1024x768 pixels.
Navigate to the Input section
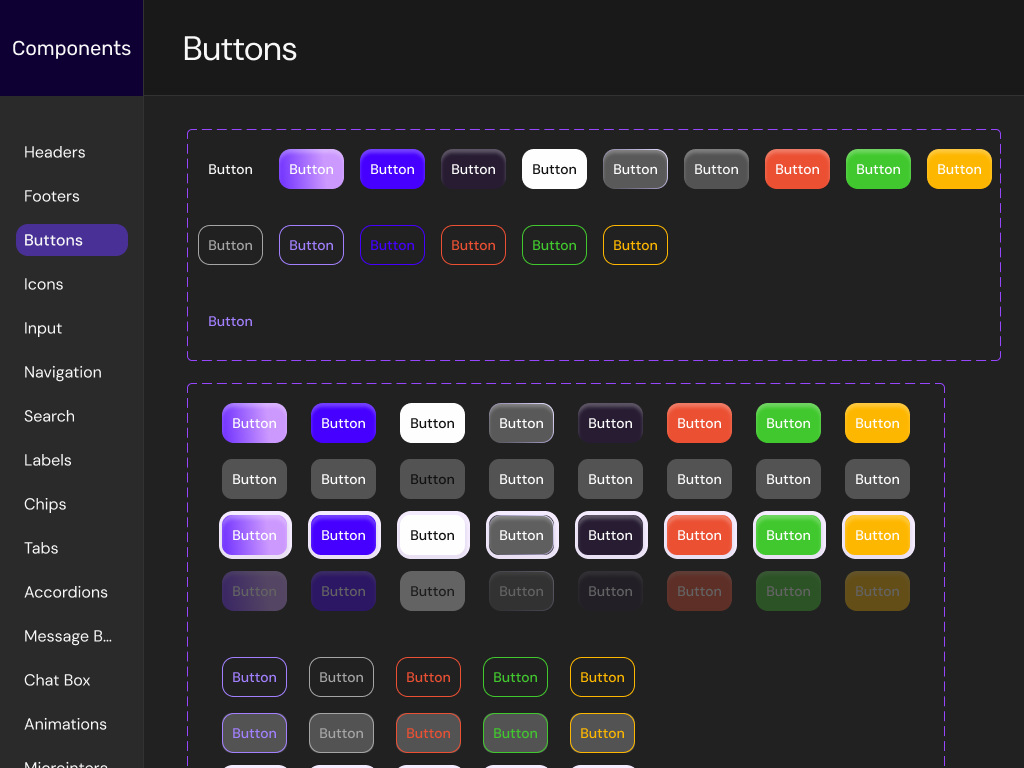tap(43, 328)
